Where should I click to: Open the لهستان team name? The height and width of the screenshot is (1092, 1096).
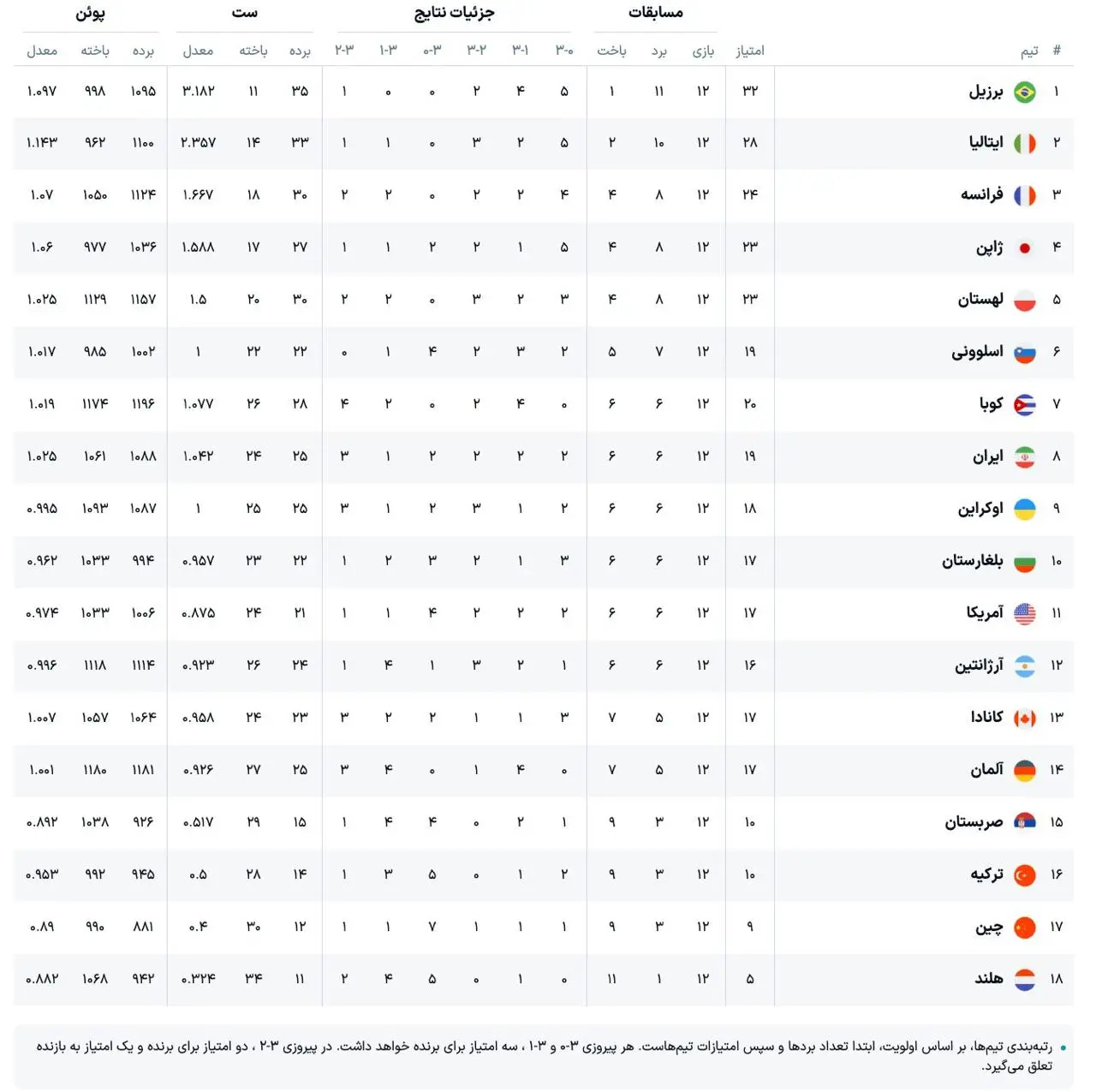(x=980, y=299)
